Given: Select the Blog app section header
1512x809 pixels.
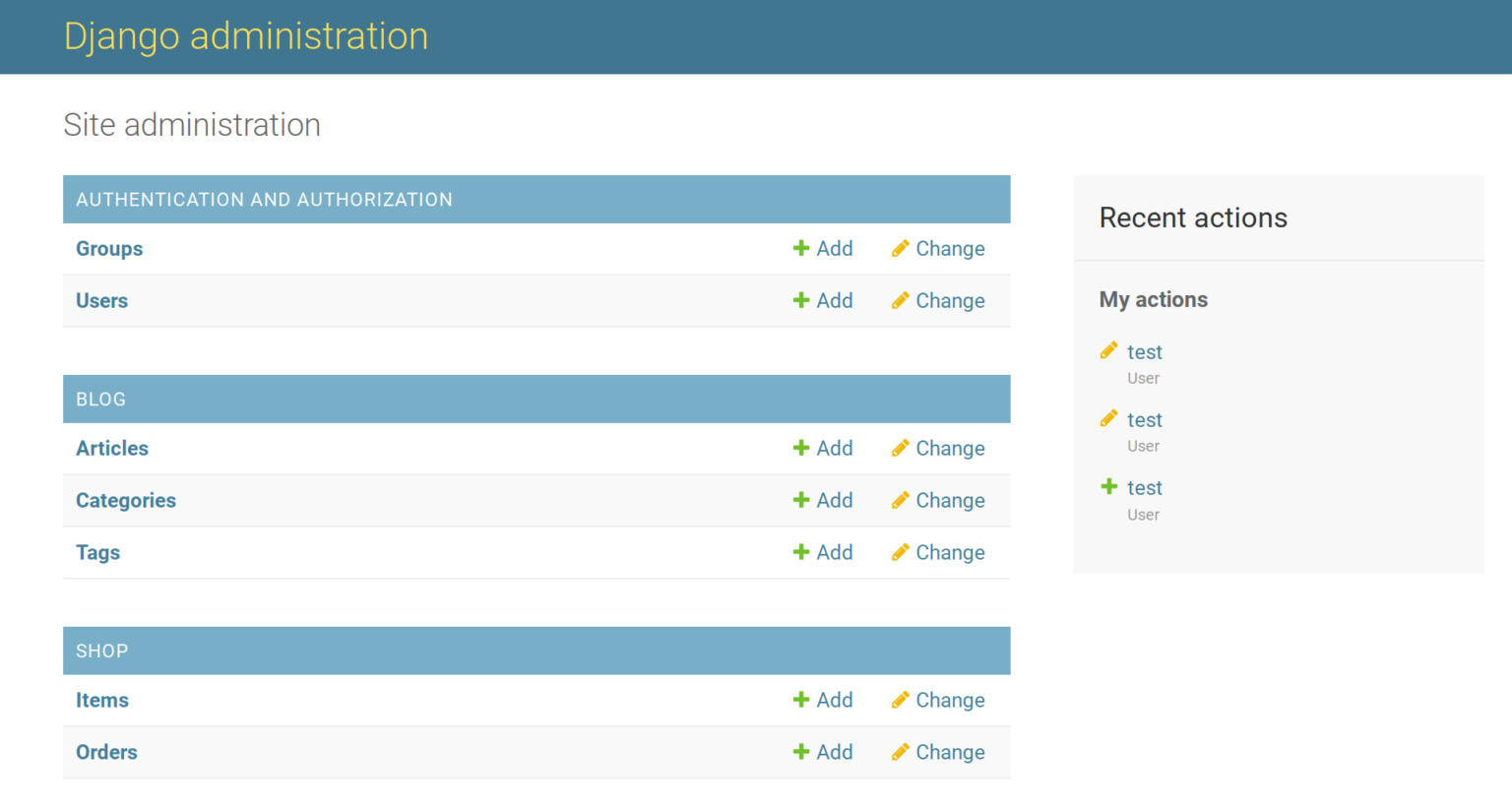Looking at the screenshot, I should click(100, 400).
